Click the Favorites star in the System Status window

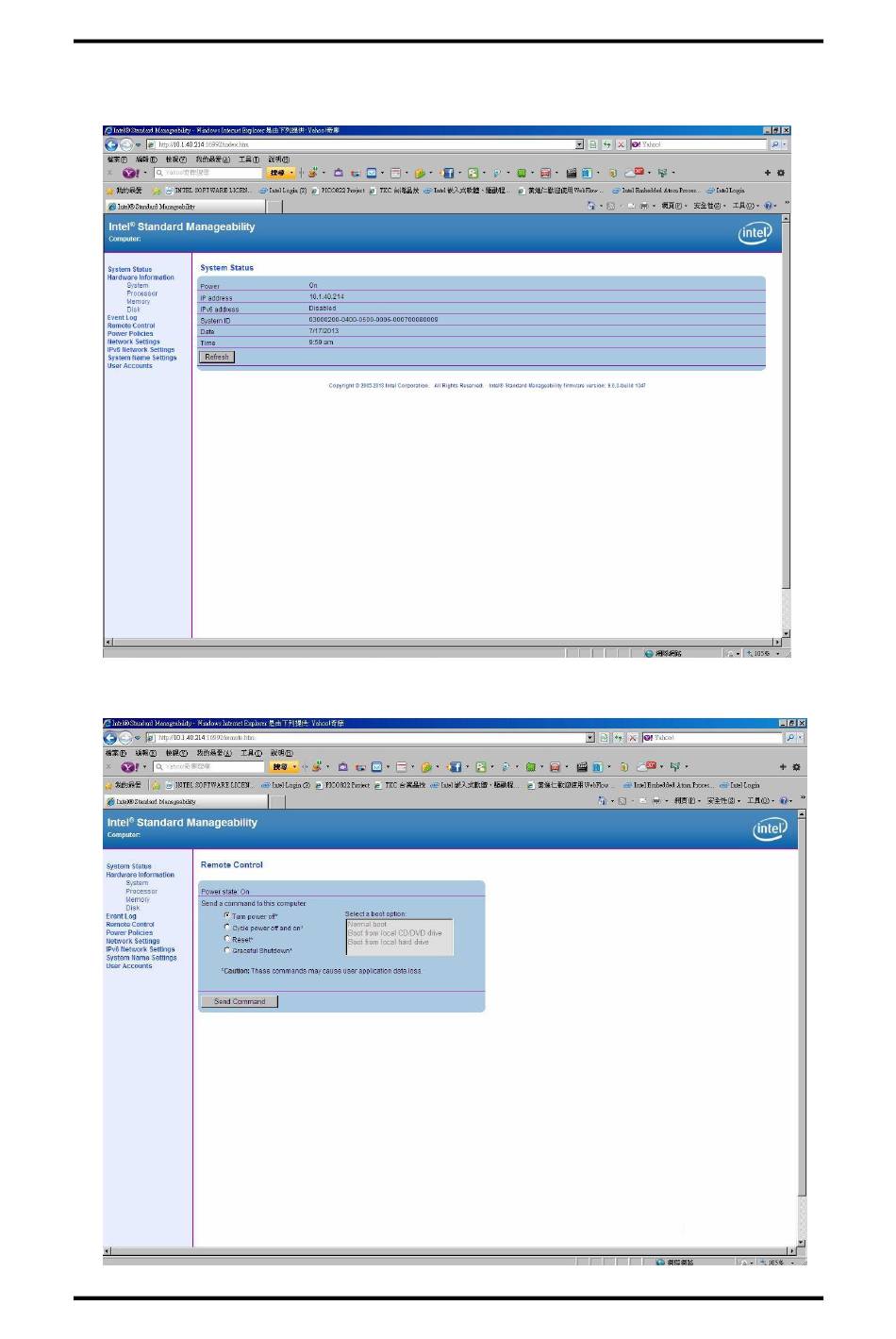tap(109, 191)
